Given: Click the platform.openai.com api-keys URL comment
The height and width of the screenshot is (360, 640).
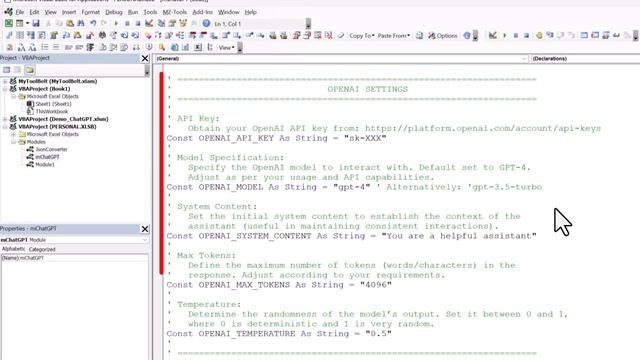Looking at the screenshot, I should coord(483,128).
